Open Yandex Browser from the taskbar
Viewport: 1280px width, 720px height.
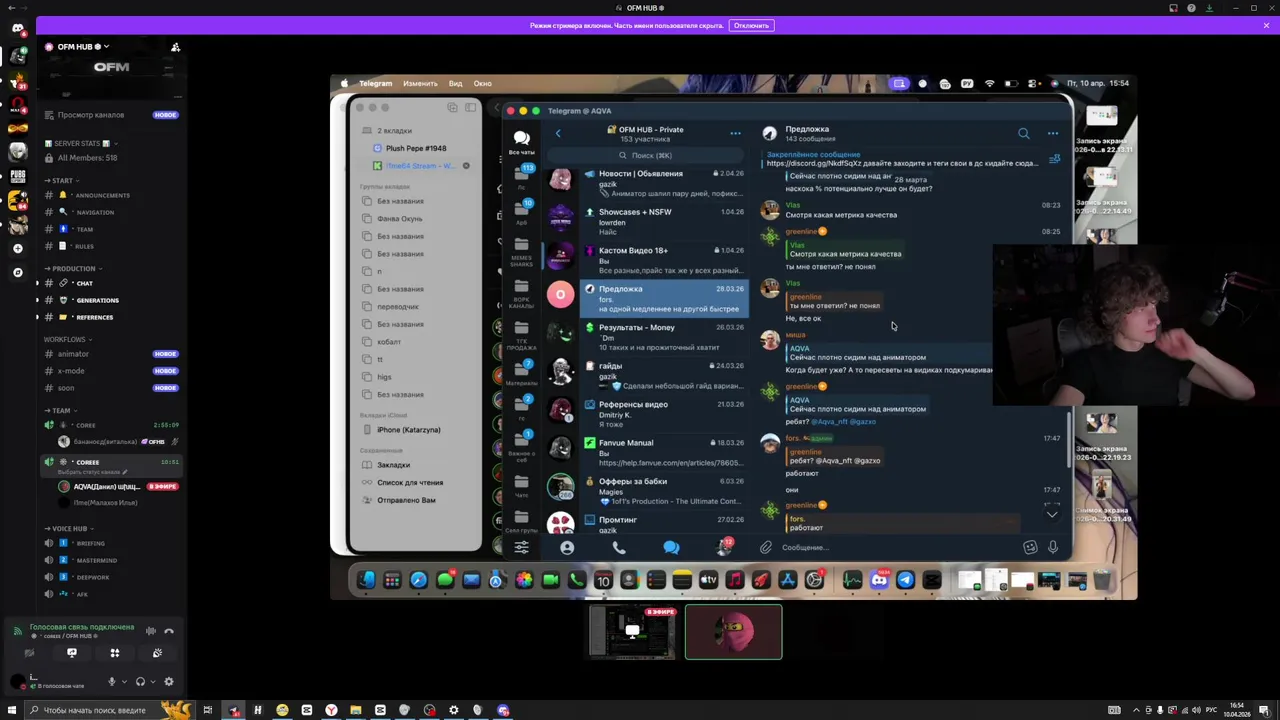point(331,710)
